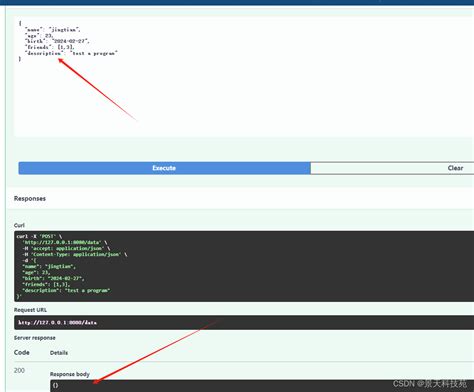Click inside the request body JSON editor
Viewport: 474px width, 392px height.
point(244,77)
